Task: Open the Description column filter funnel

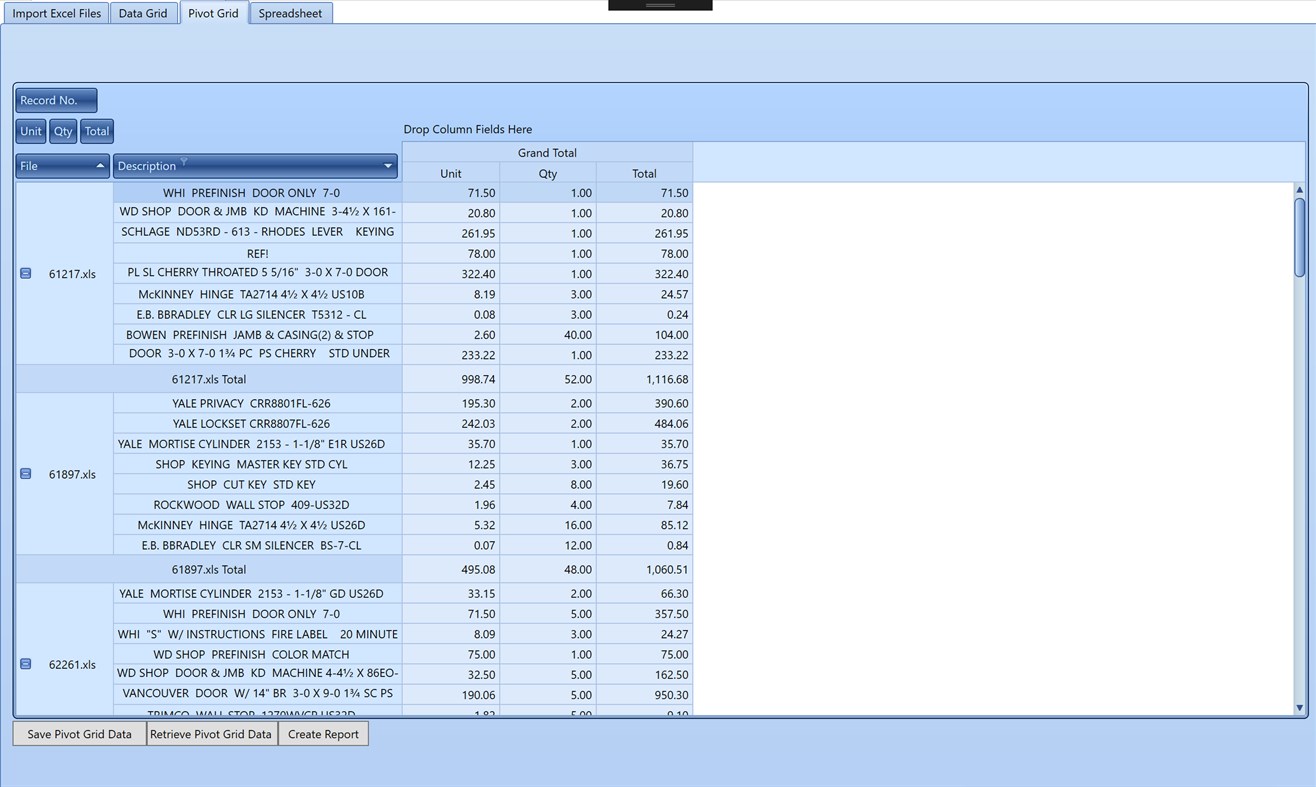Action: pyautogui.click(x=185, y=163)
